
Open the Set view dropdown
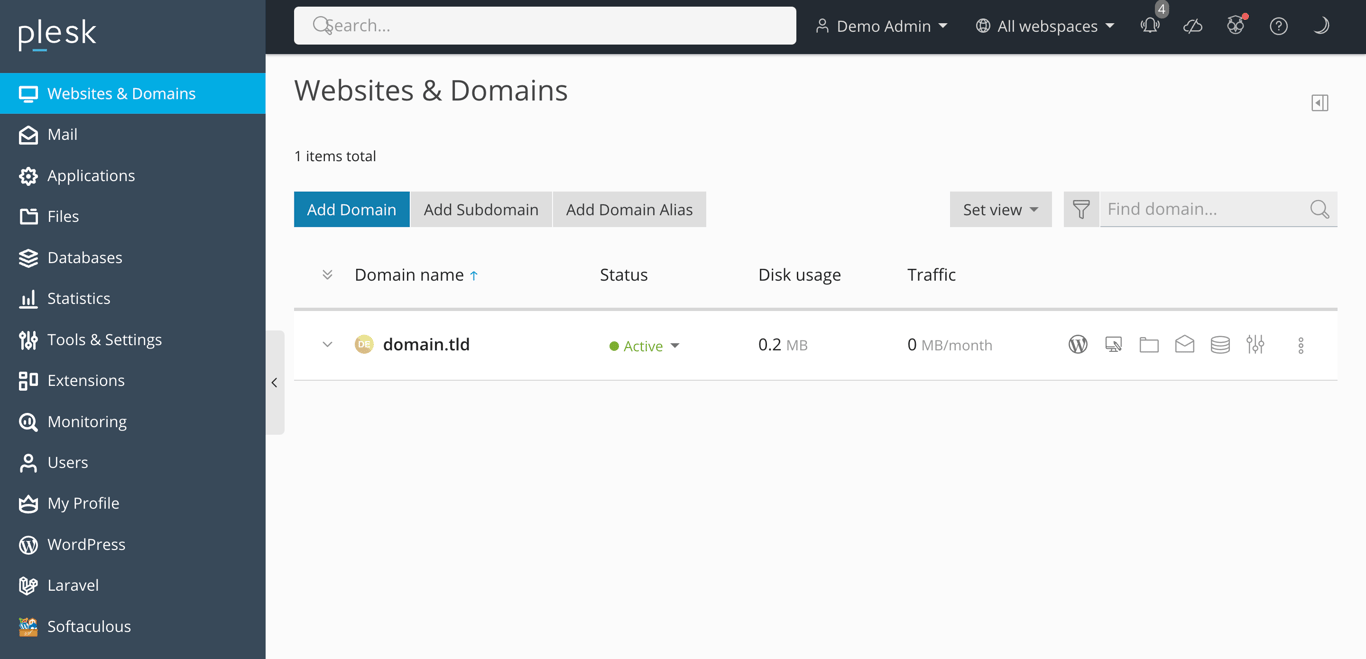1000,209
